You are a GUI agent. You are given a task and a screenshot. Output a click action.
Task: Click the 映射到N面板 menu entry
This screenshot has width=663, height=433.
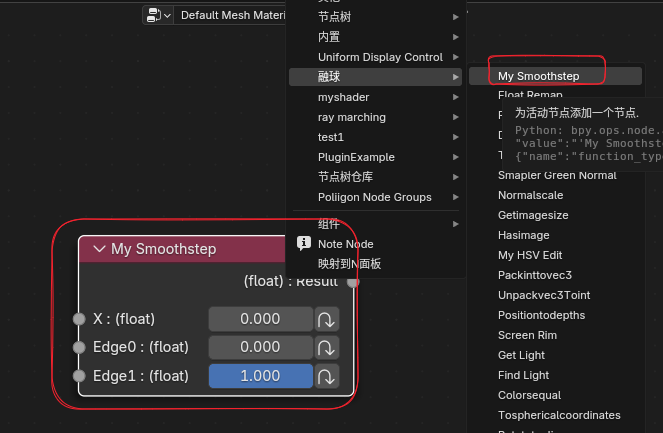click(x=349, y=264)
